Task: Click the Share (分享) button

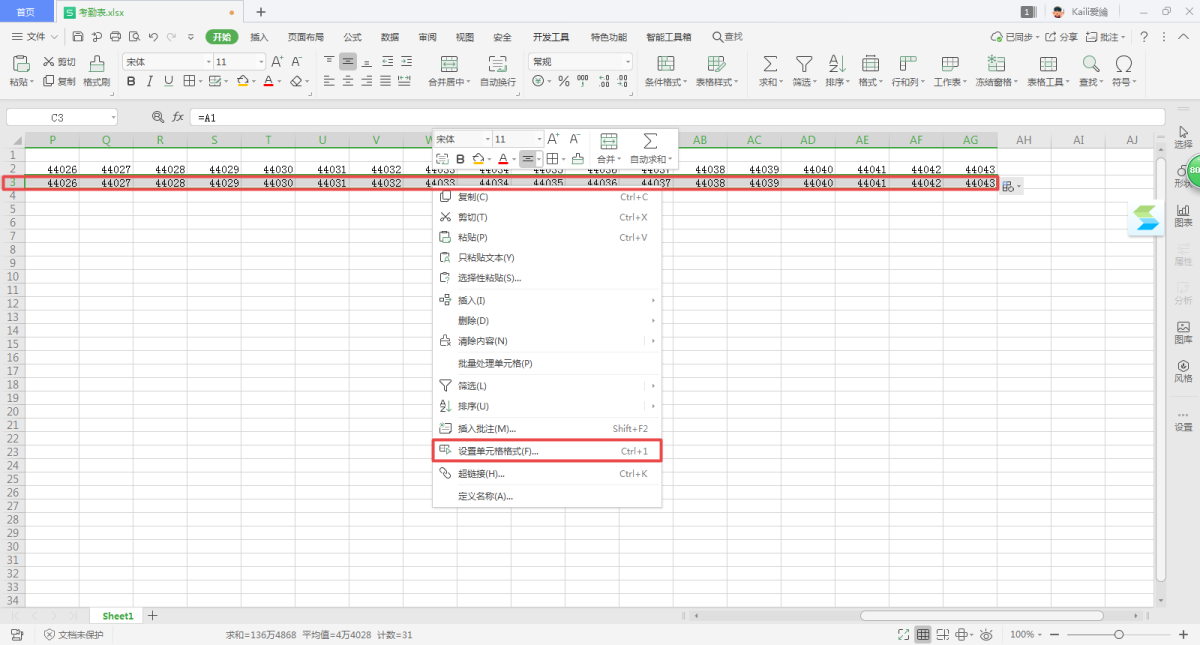Action: pos(1062,37)
